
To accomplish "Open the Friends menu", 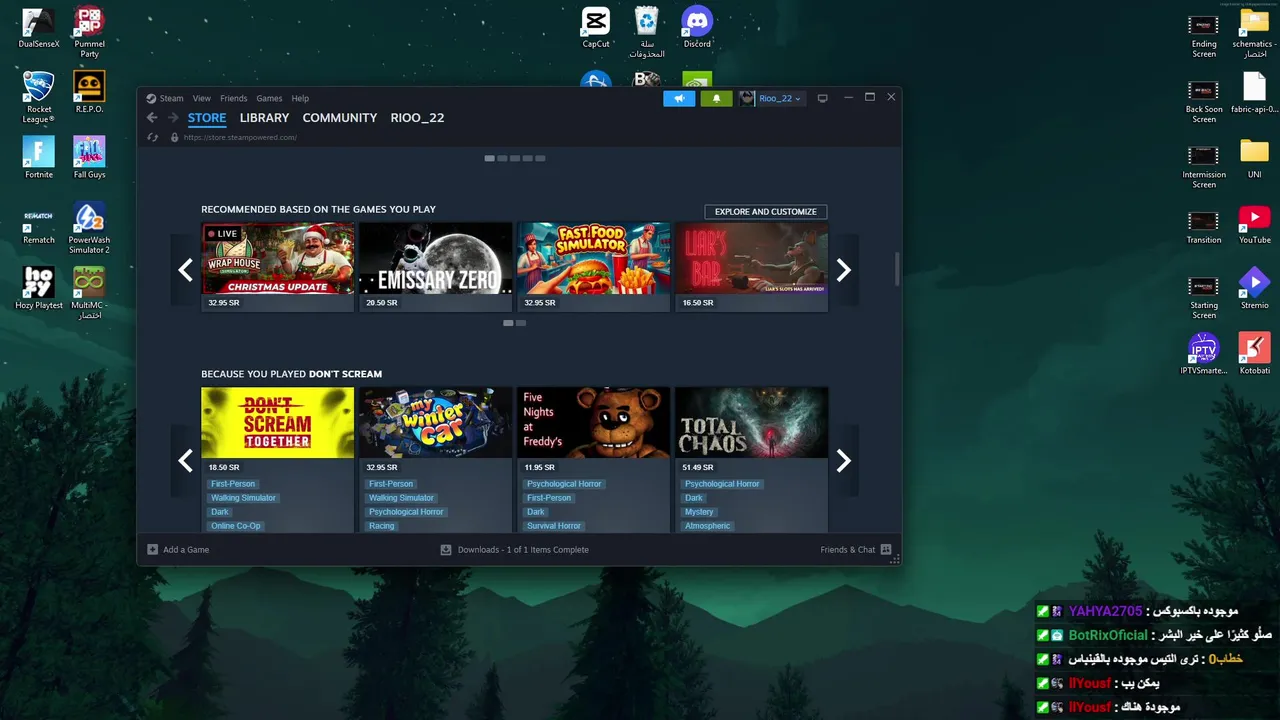I will pyautogui.click(x=233, y=98).
